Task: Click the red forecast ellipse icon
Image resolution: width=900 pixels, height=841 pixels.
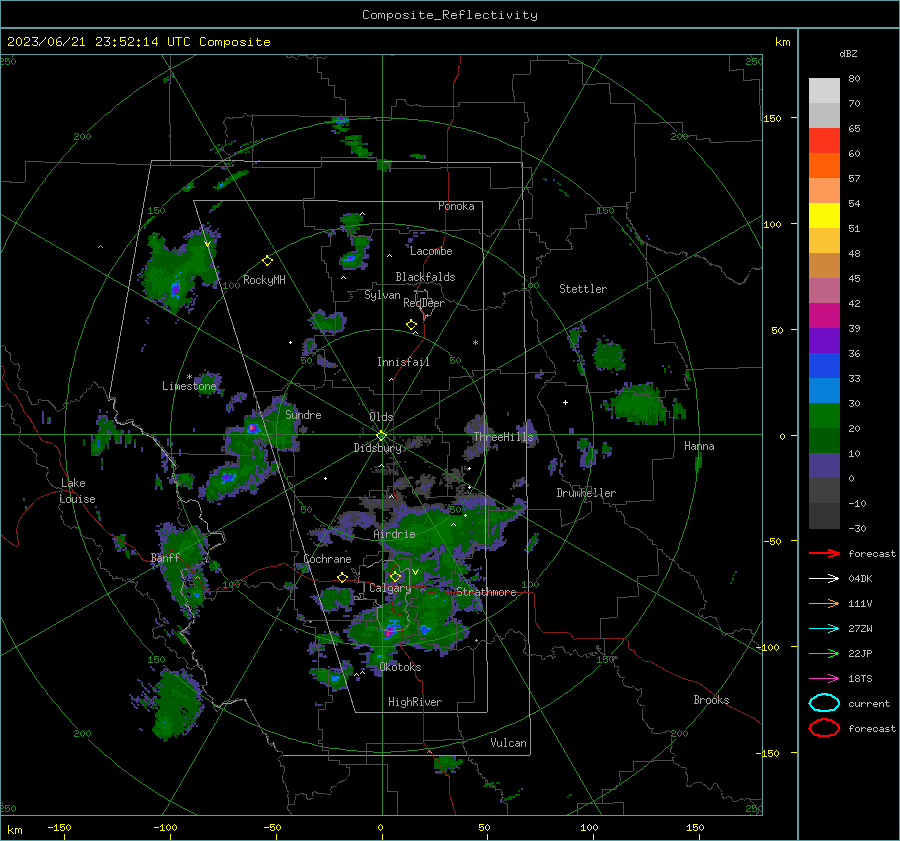Action: point(824,728)
